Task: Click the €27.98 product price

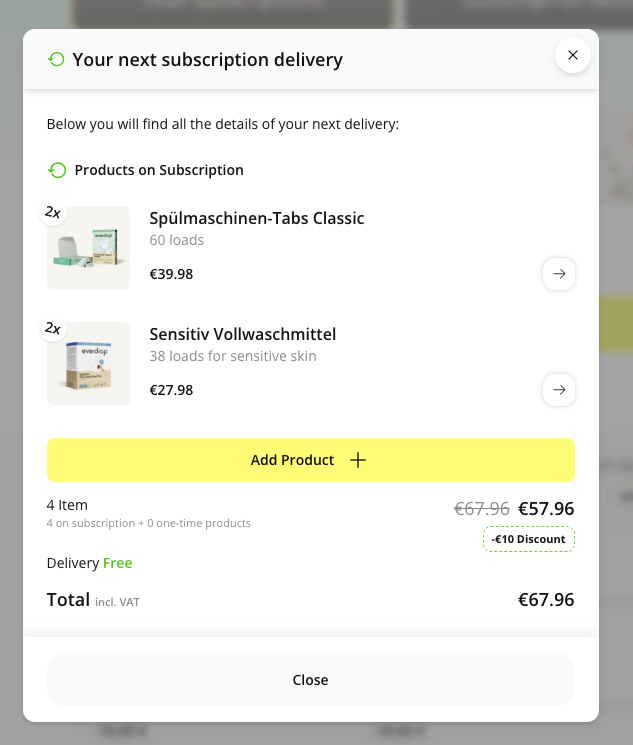Action: [x=171, y=390]
